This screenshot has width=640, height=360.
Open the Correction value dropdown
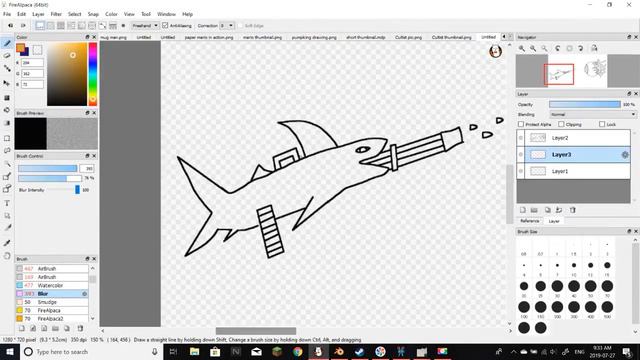pos(227,26)
